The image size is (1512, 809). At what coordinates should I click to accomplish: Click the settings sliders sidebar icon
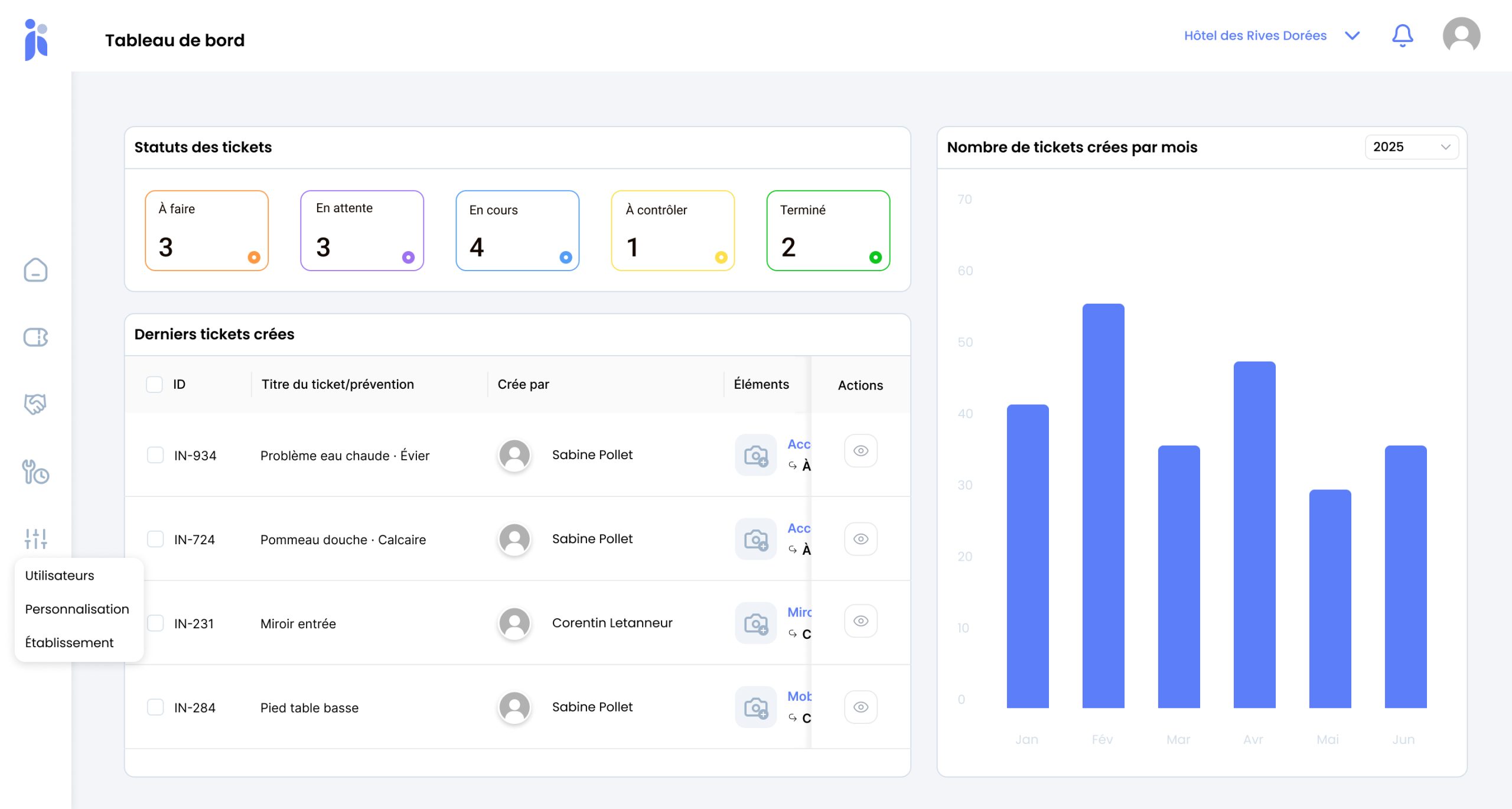tap(35, 538)
